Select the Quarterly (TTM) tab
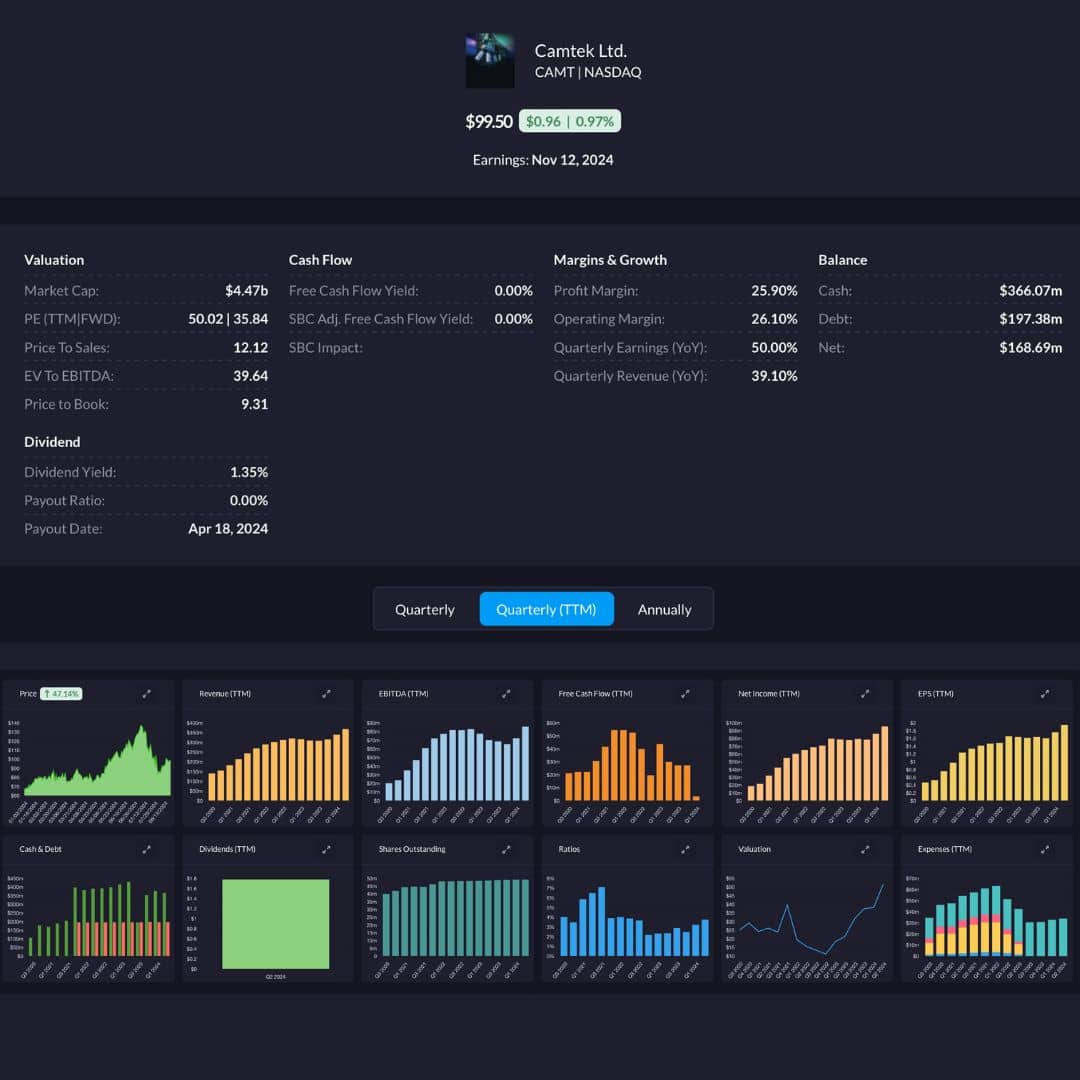1080x1080 pixels. pos(546,610)
